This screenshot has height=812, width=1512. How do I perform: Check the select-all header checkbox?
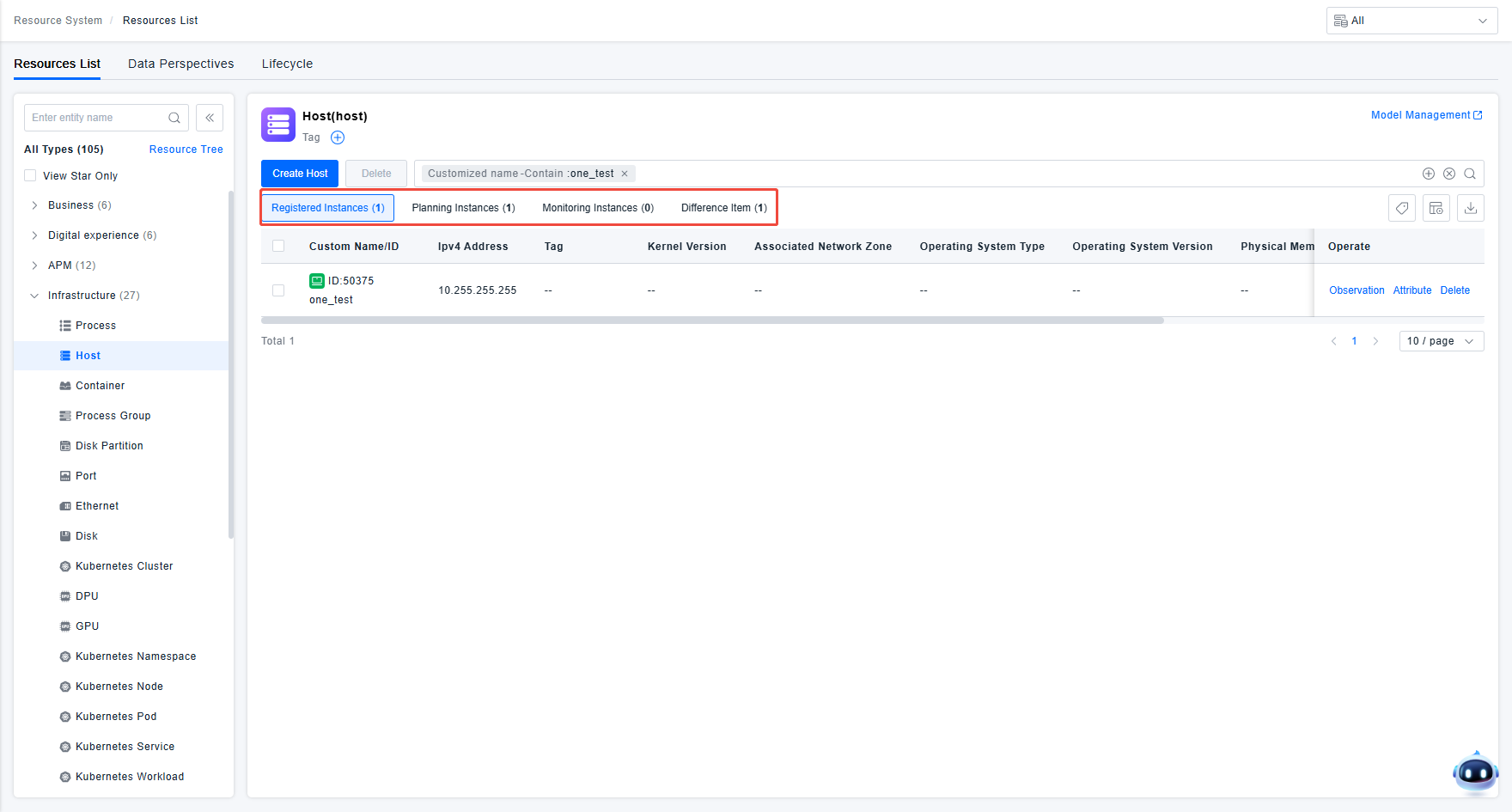point(278,247)
